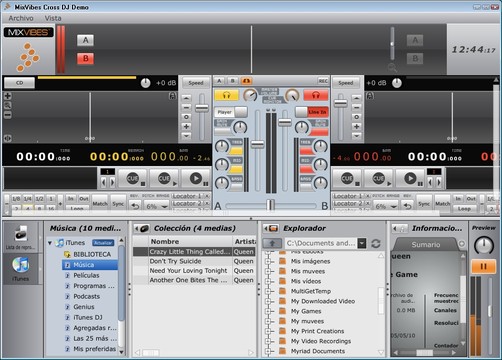
Task: Click yellow headphone cue icon
Action: click(x=226, y=95)
